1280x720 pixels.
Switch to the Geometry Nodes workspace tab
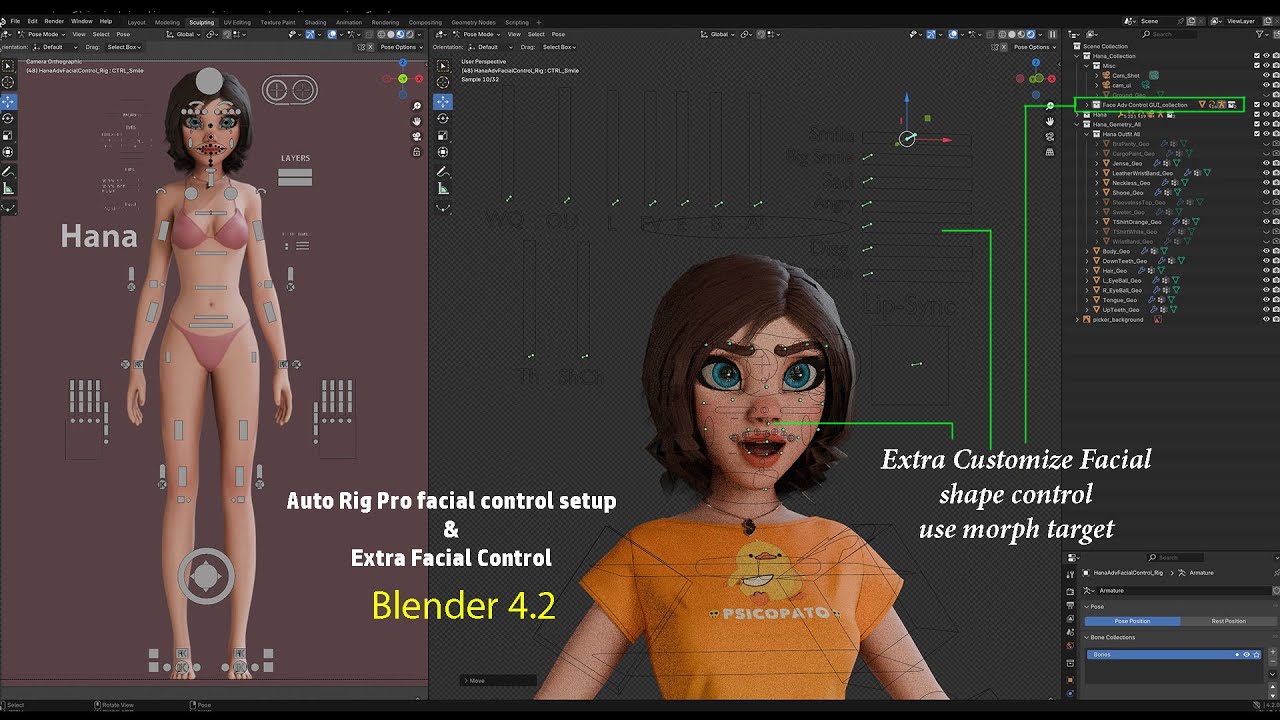click(x=473, y=22)
